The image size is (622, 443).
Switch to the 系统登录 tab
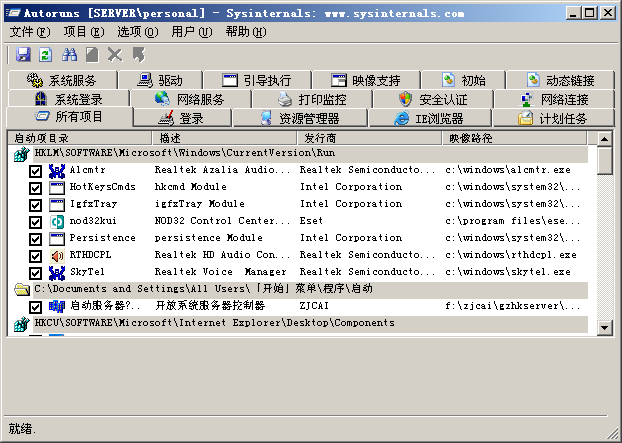[x=68, y=99]
